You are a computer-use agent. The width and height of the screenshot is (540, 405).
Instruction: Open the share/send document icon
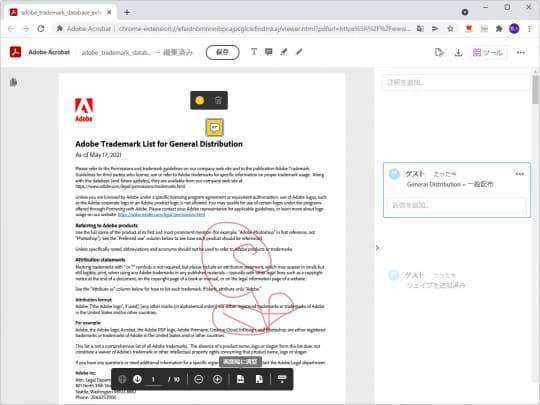pyautogui.click(x=439, y=52)
